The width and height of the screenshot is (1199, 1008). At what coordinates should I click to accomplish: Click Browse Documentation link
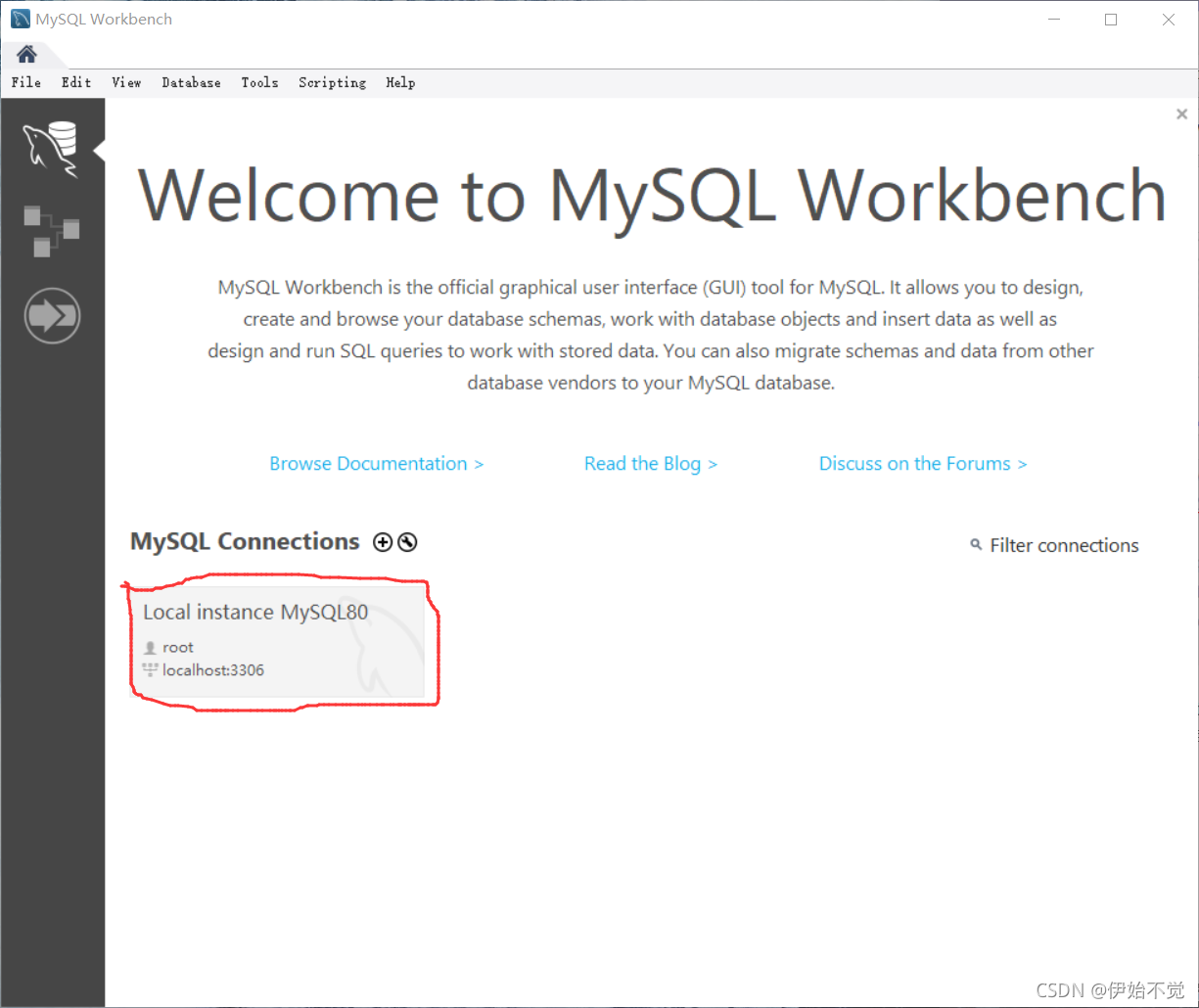tap(377, 464)
